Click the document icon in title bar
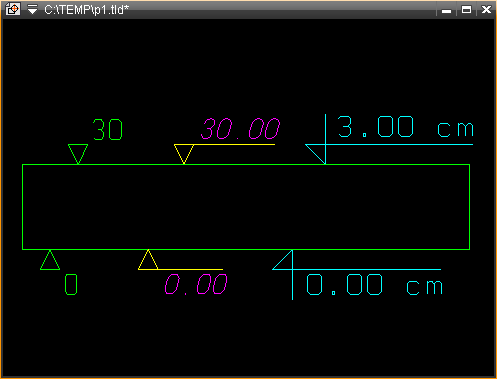Image resolution: width=497 pixels, height=379 pixels. click(13, 9)
